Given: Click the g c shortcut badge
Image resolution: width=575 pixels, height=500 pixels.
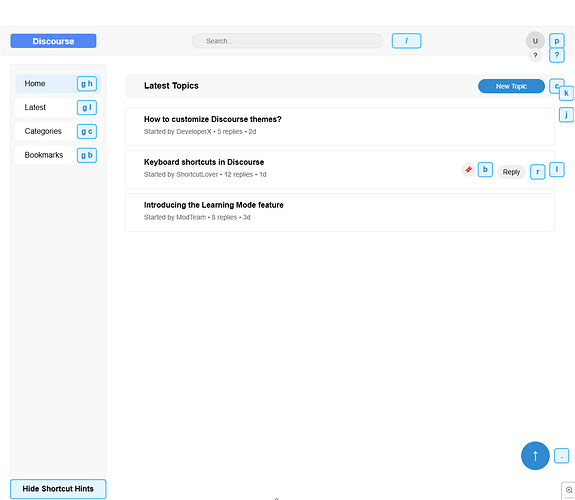Looking at the screenshot, I should click(87, 131).
